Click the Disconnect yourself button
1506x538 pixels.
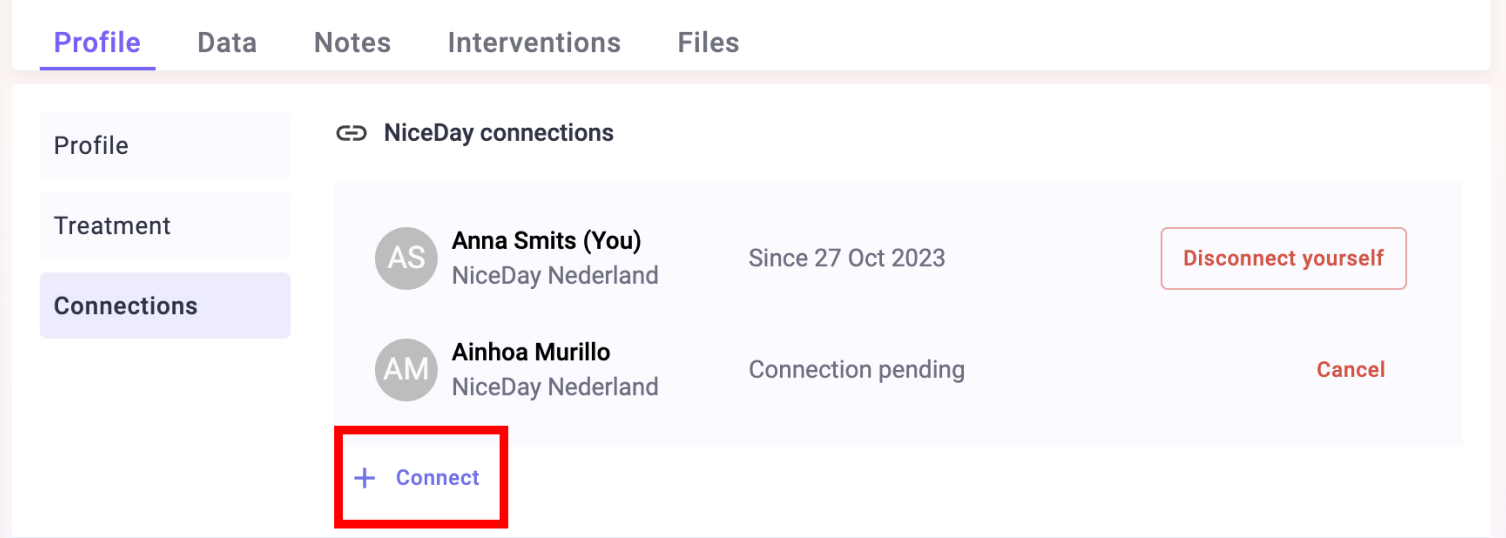[x=1283, y=258]
